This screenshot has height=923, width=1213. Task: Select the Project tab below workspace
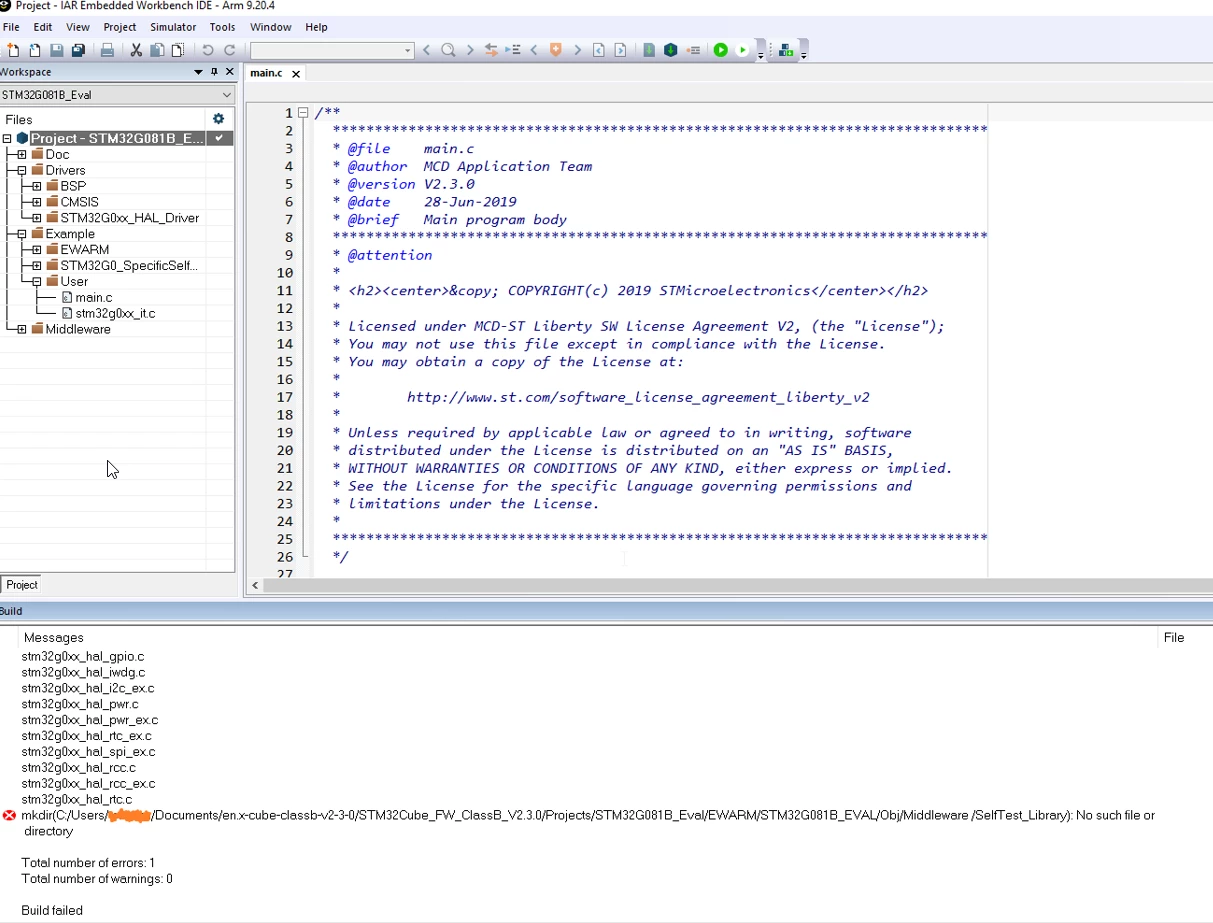click(21, 585)
